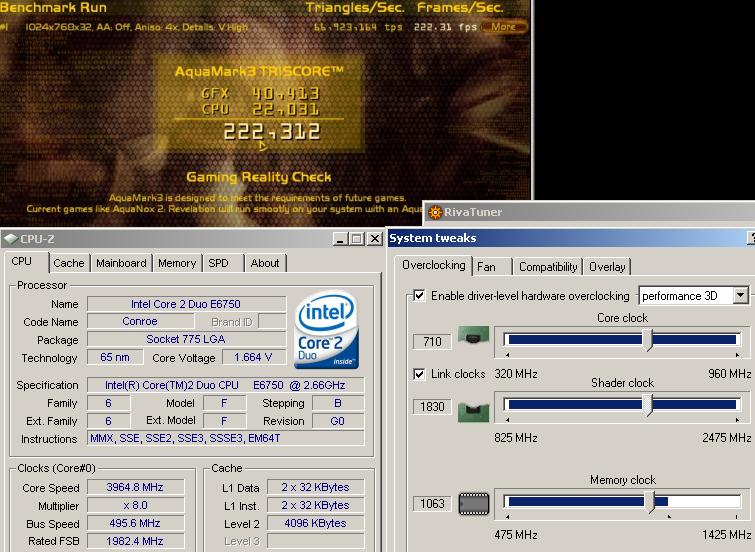Click the memory clock value field 1063
755x552 pixels.
click(432, 504)
